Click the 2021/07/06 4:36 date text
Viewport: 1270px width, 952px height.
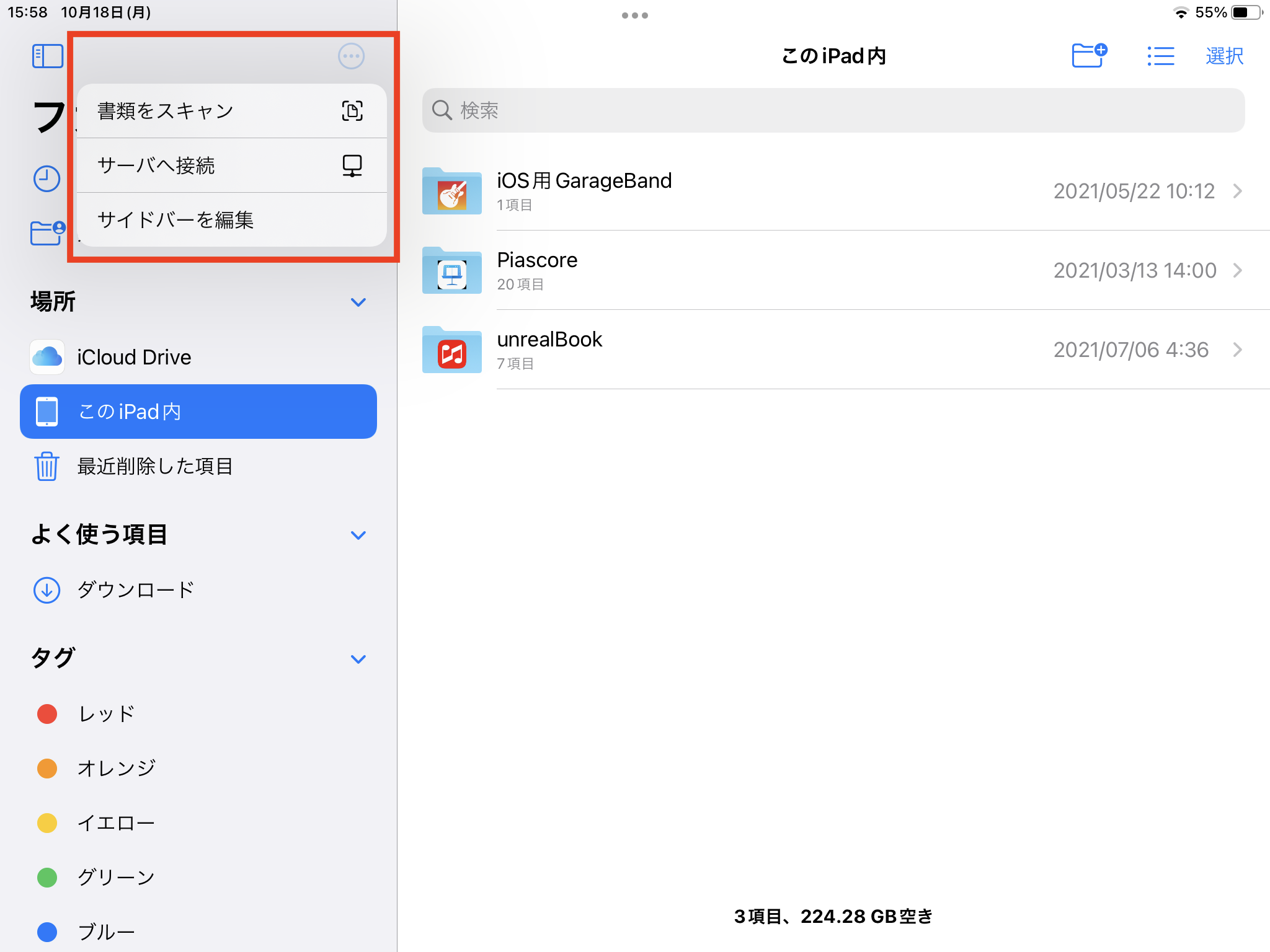pyautogui.click(x=1131, y=350)
